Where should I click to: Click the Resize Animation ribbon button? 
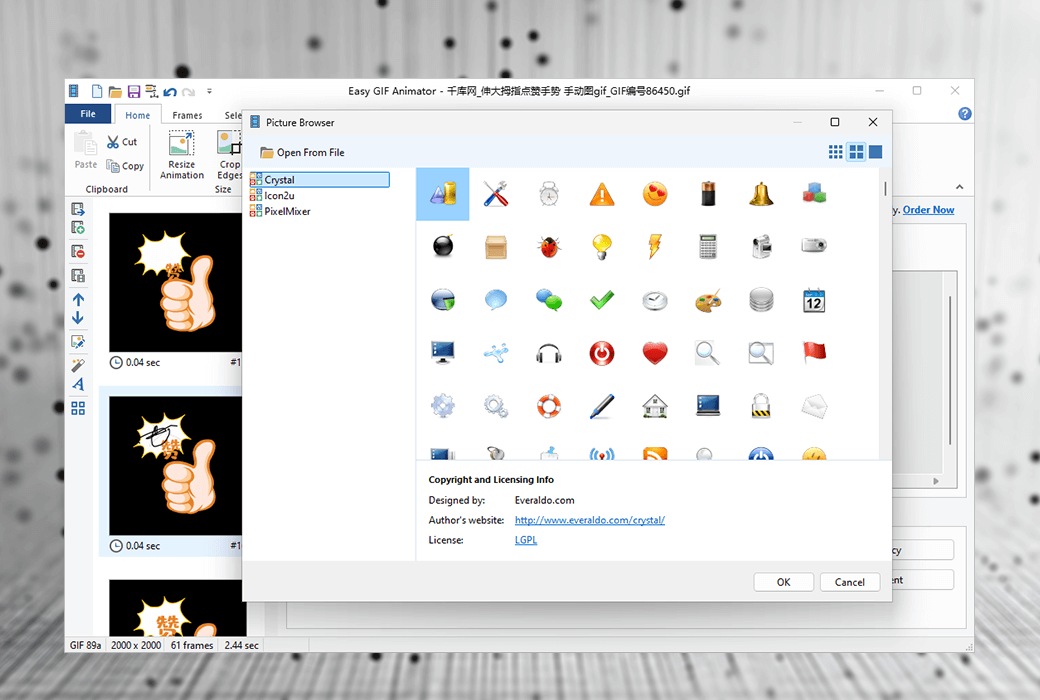click(x=182, y=155)
